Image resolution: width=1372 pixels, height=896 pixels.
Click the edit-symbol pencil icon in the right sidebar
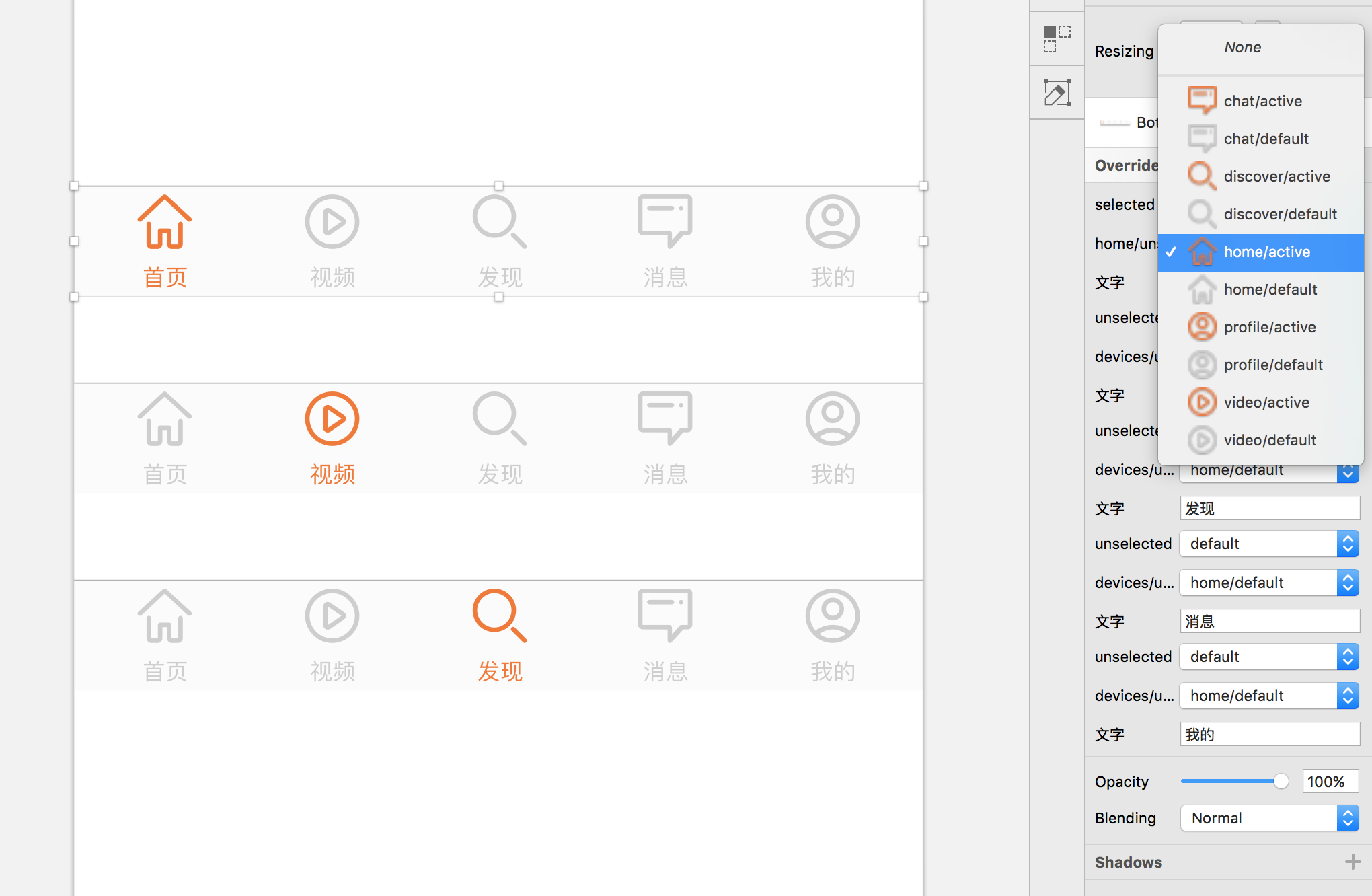(1056, 93)
